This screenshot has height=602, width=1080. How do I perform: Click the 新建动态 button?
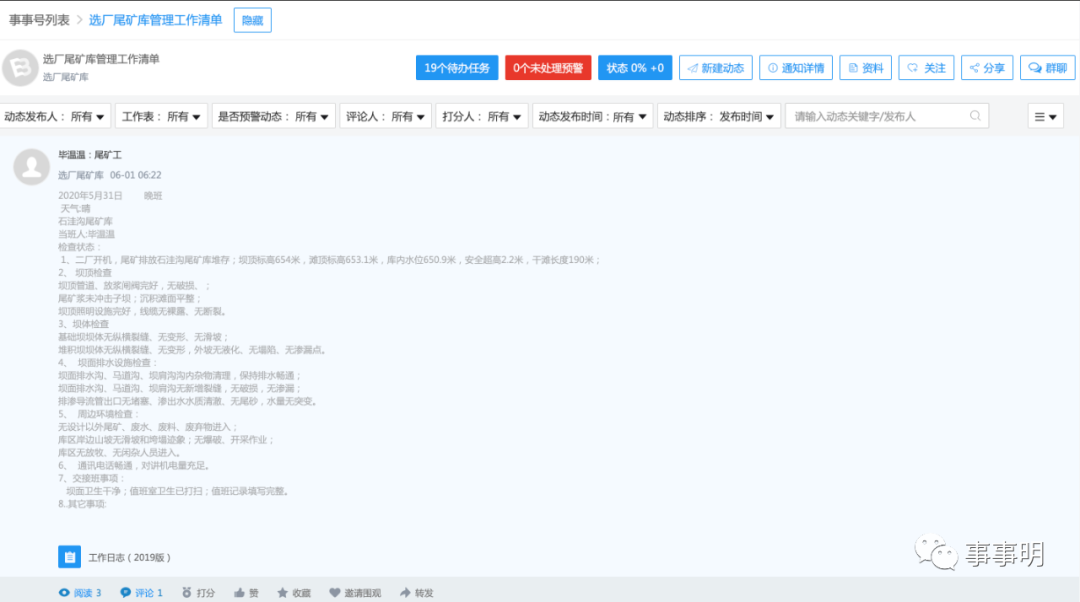click(715, 68)
